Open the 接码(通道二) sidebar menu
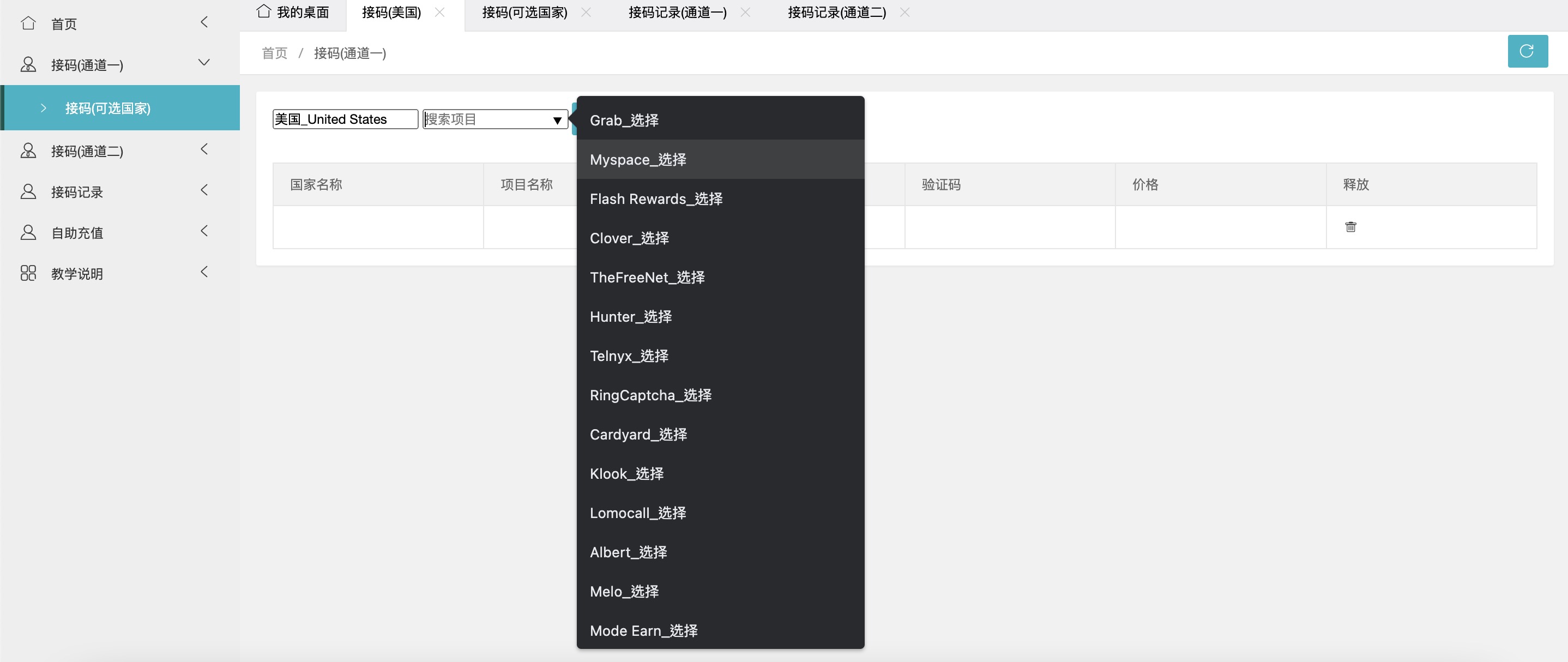The height and width of the screenshot is (662, 1568). (x=120, y=151)
